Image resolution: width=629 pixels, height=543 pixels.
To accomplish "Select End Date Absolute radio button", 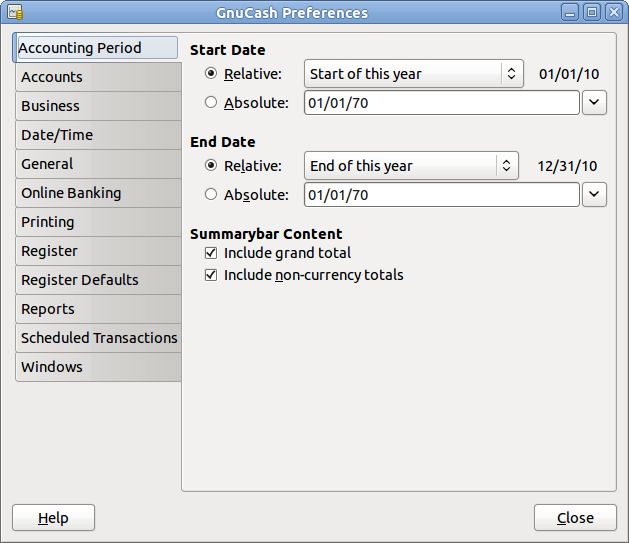I will tap(211, 194).
